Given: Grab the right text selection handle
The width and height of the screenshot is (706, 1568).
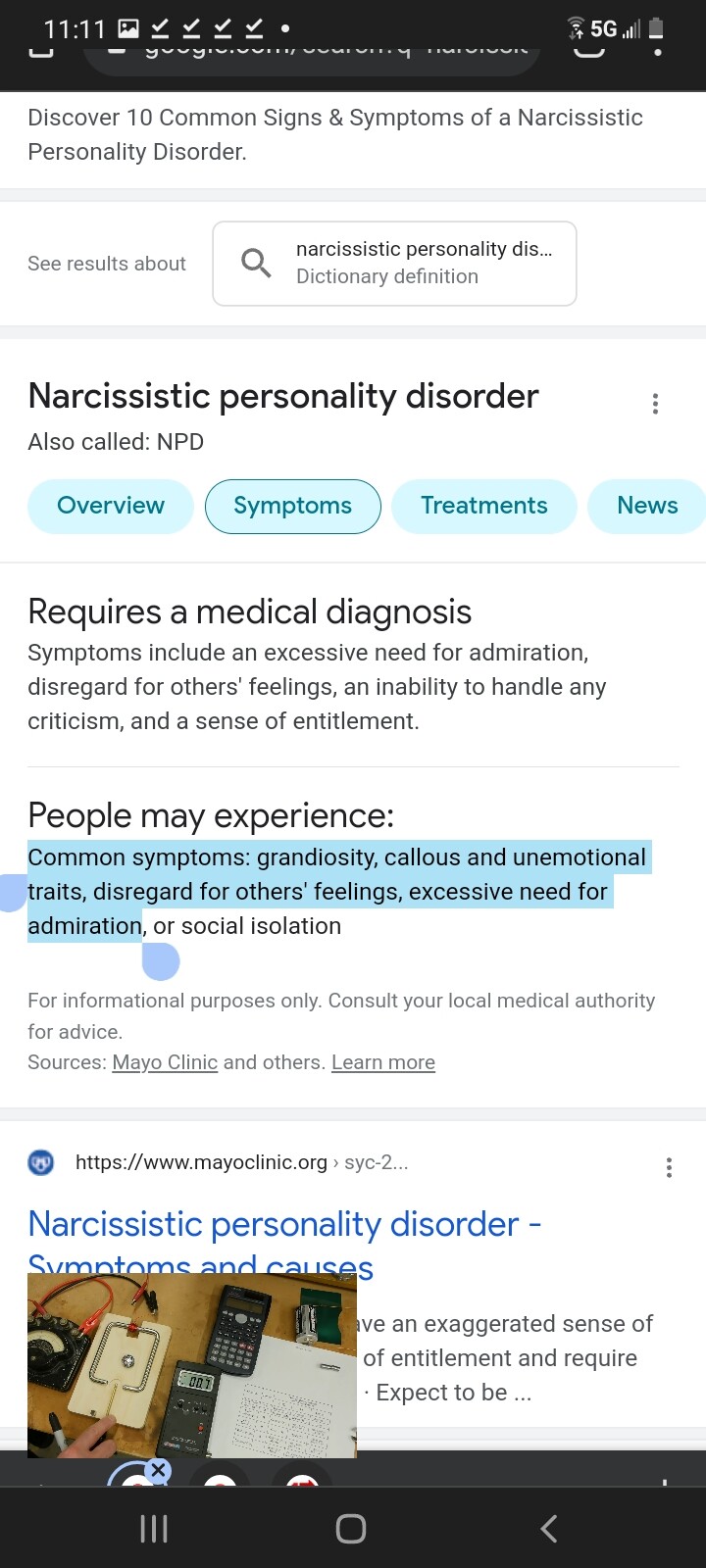Looking at the screenshot, I should (x=161, y=962).
